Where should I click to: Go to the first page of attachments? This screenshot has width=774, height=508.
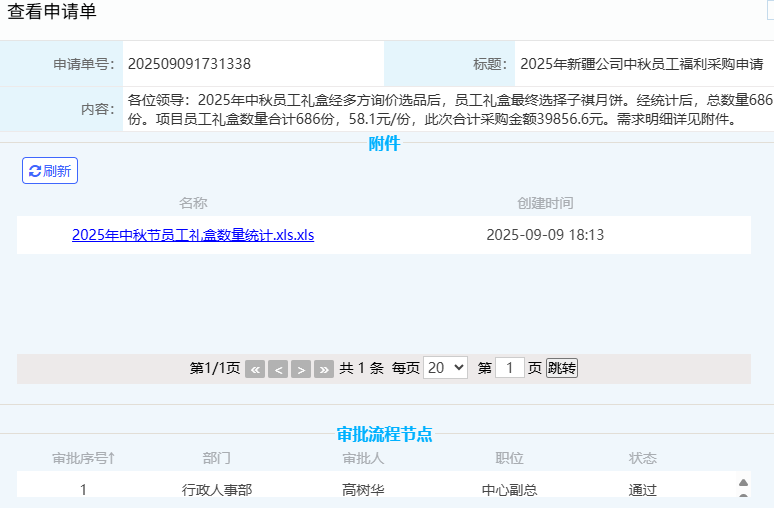[255, 369]
